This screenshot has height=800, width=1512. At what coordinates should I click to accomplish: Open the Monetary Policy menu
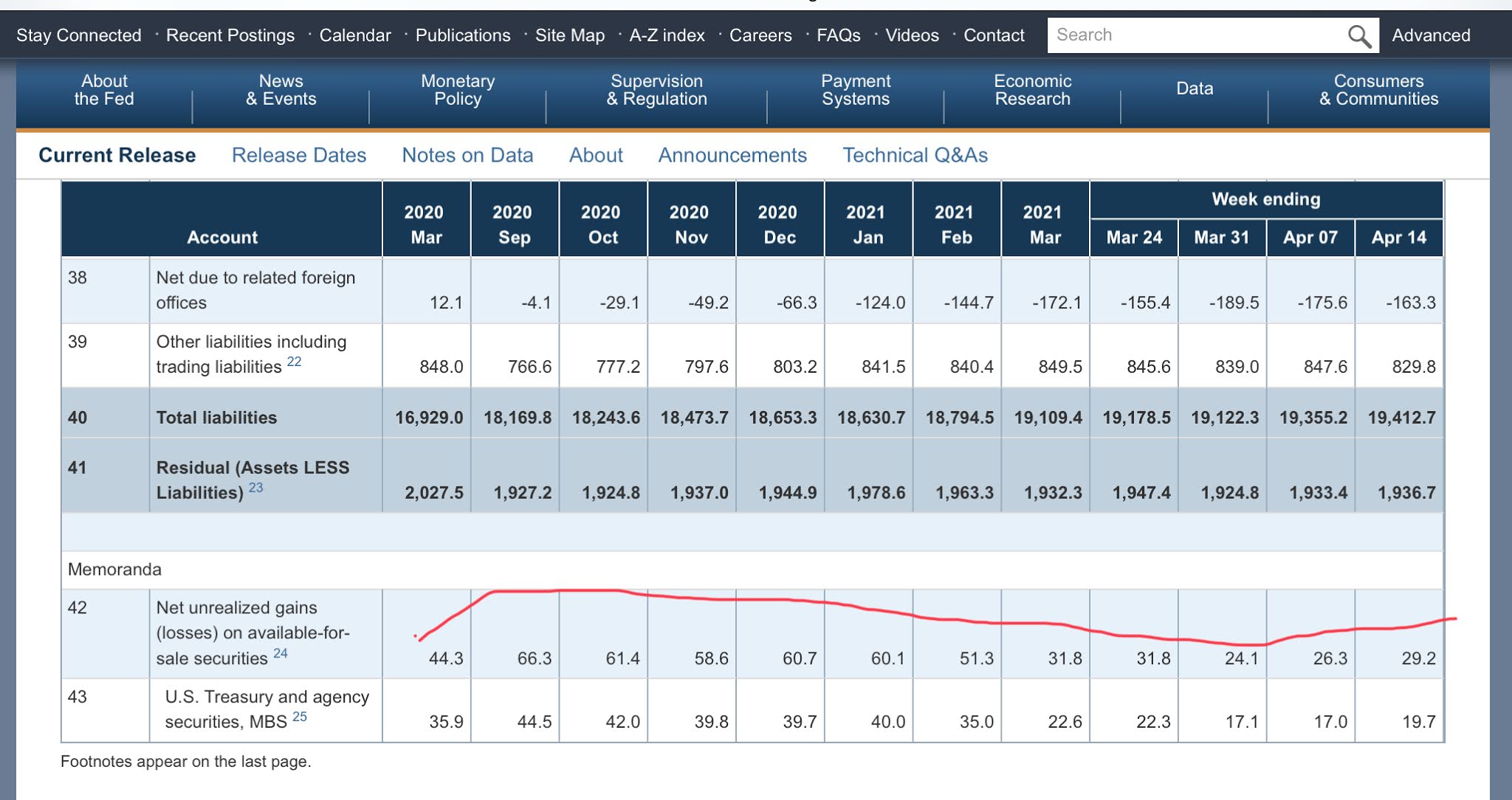coord(458,90)
